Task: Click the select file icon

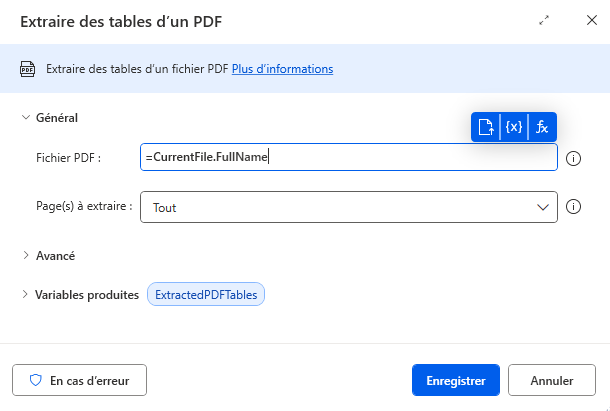Action: coord(486,127)
